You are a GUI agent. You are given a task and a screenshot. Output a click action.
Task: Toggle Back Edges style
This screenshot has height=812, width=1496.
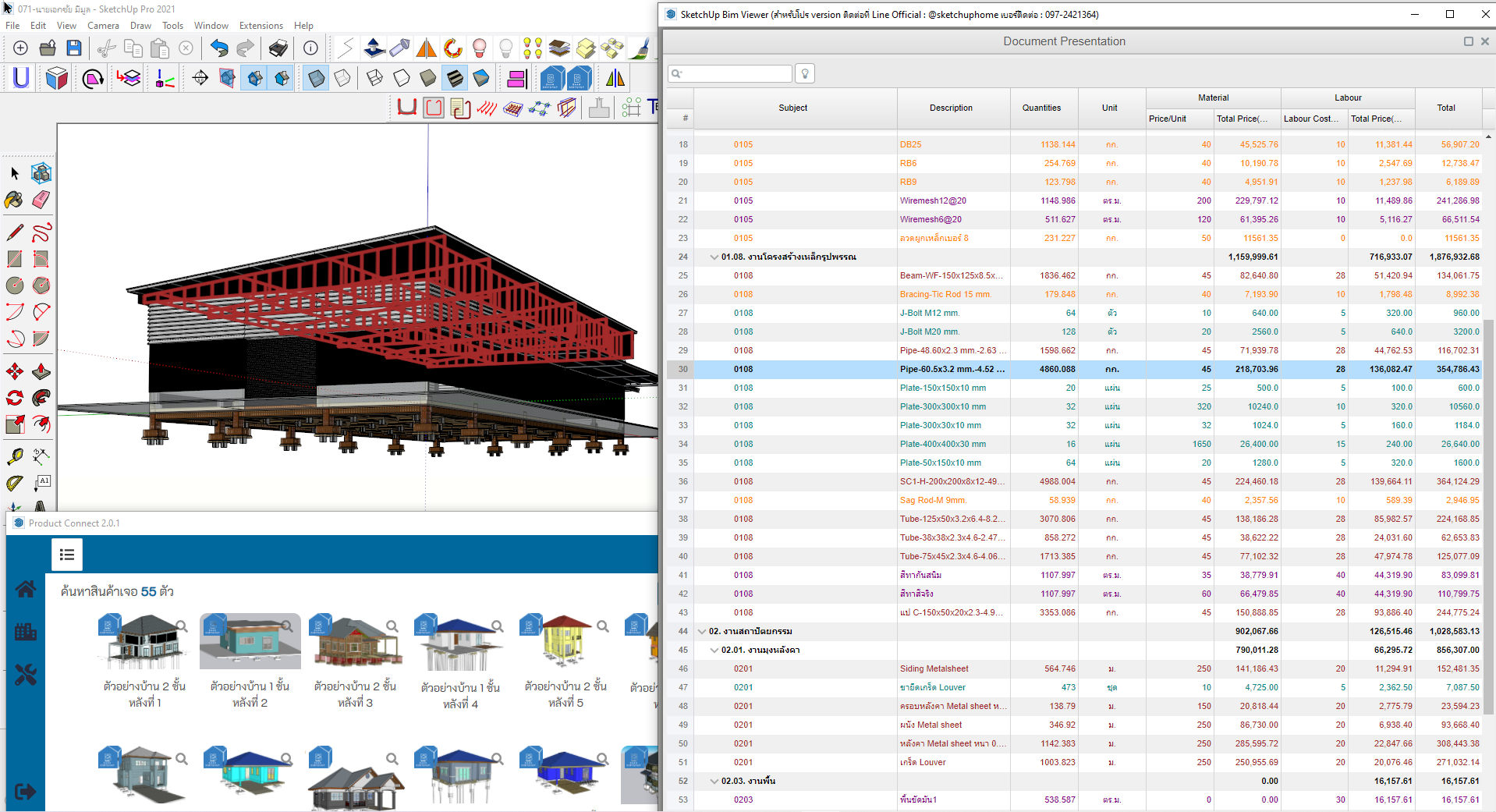point(342,78)
